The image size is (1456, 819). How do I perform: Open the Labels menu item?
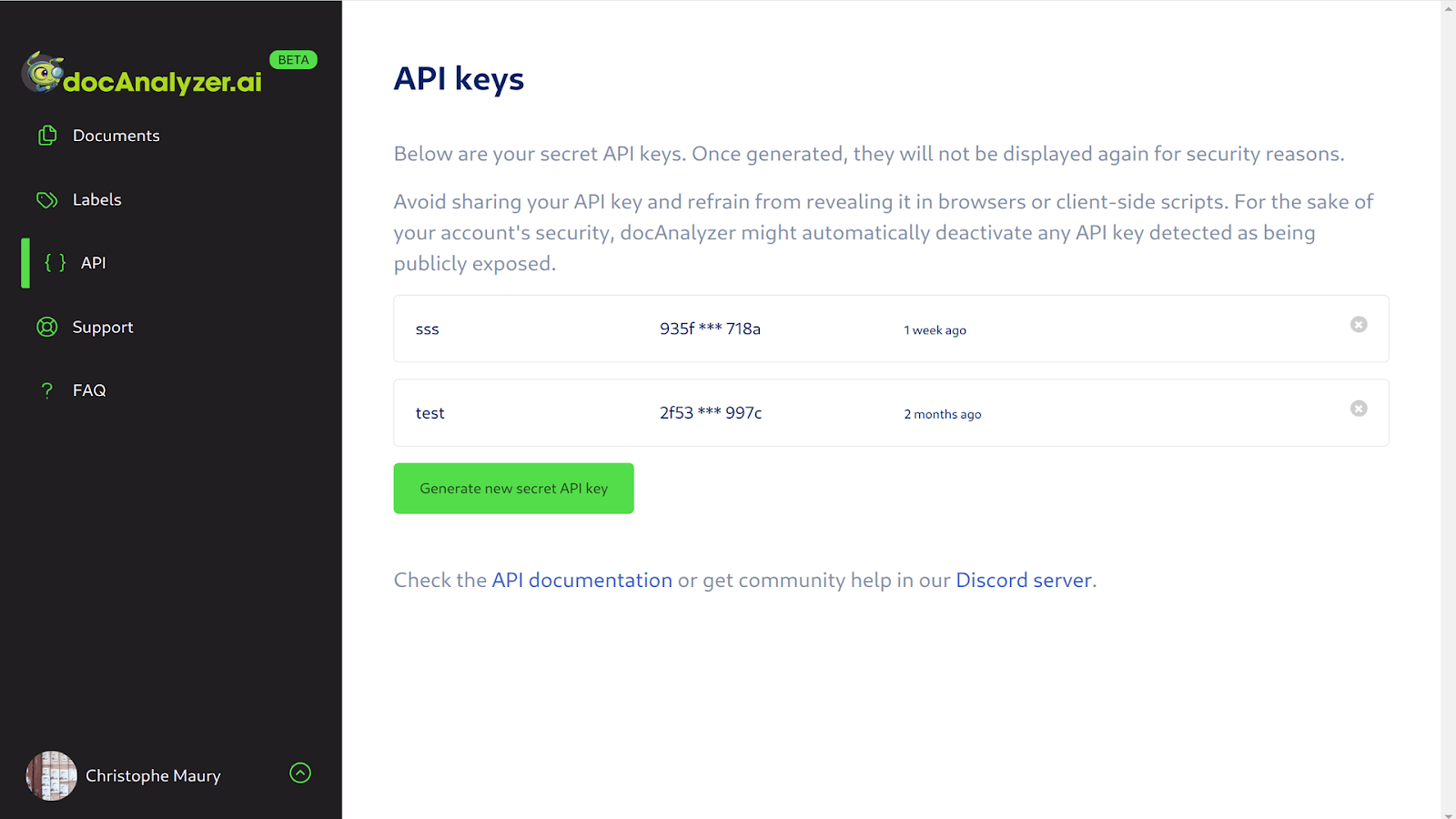[97, 199]
